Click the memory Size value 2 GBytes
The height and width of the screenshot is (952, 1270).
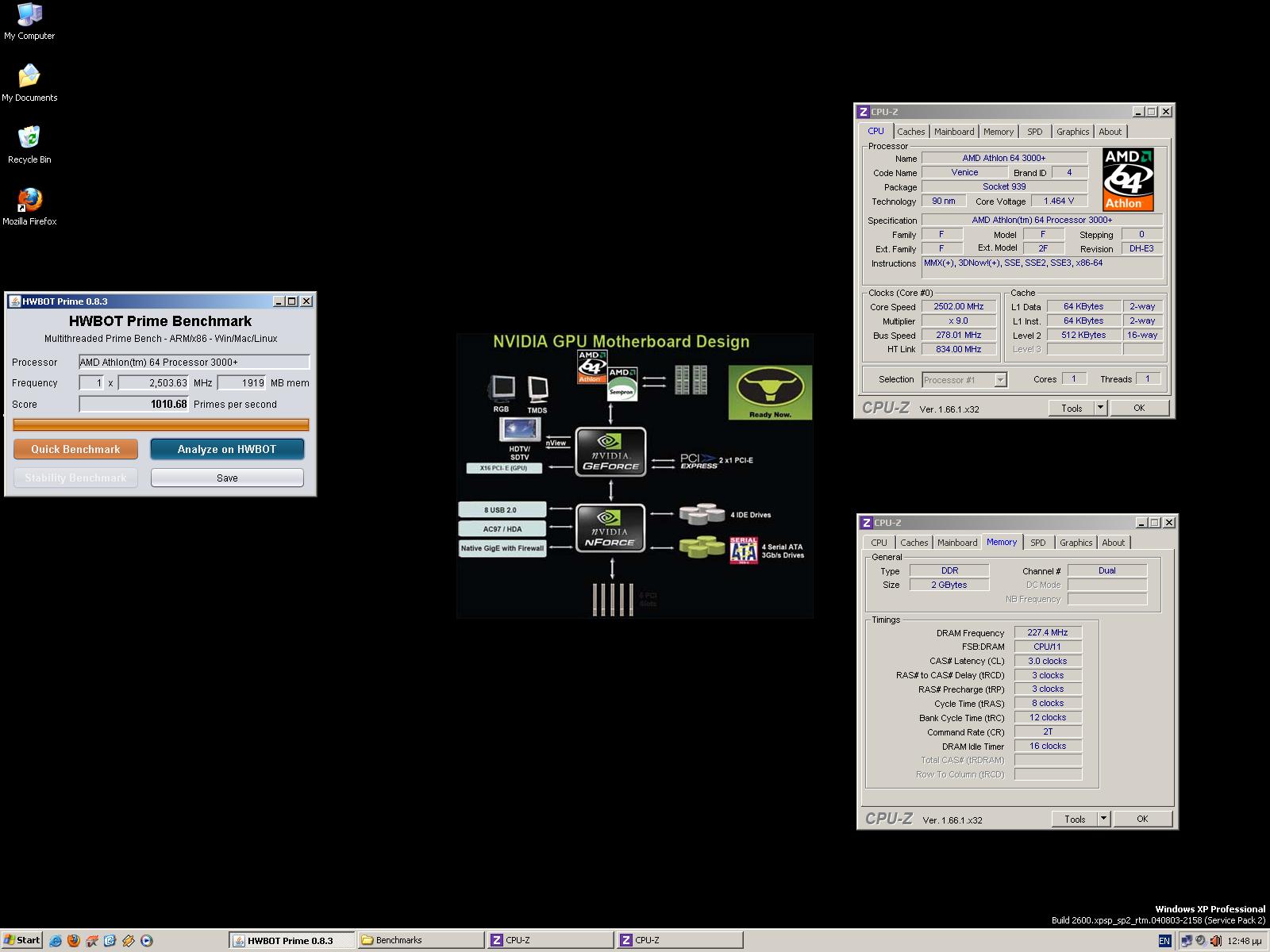point(949,585)
